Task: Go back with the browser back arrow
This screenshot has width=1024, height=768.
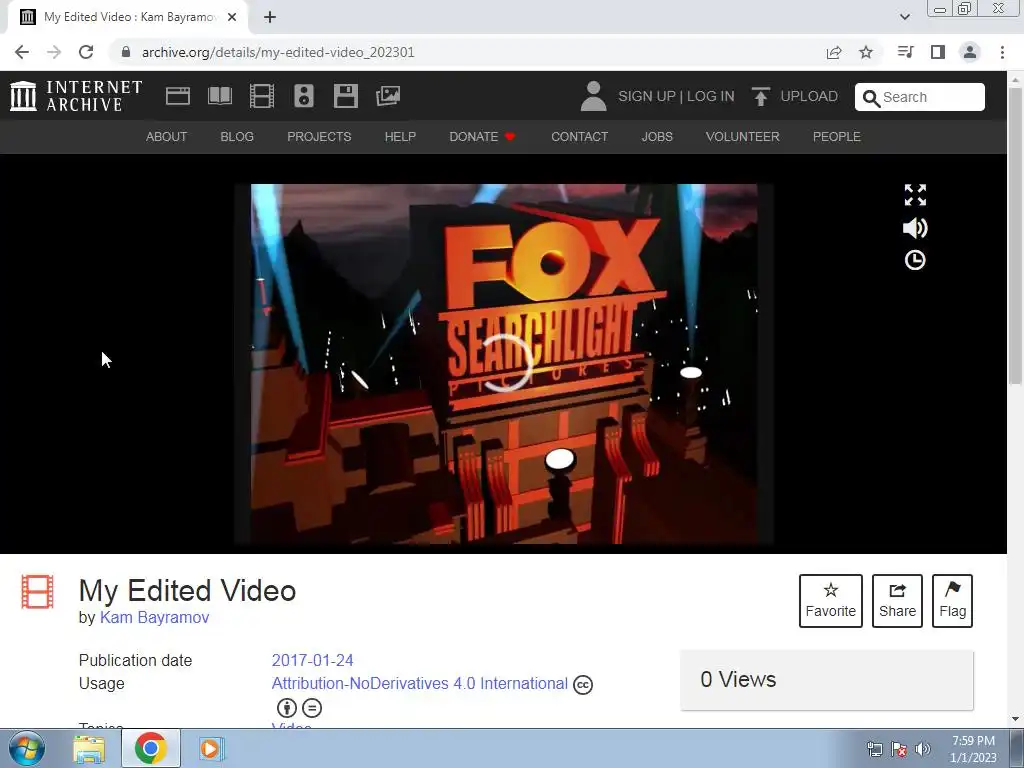Action: point(22,52)
